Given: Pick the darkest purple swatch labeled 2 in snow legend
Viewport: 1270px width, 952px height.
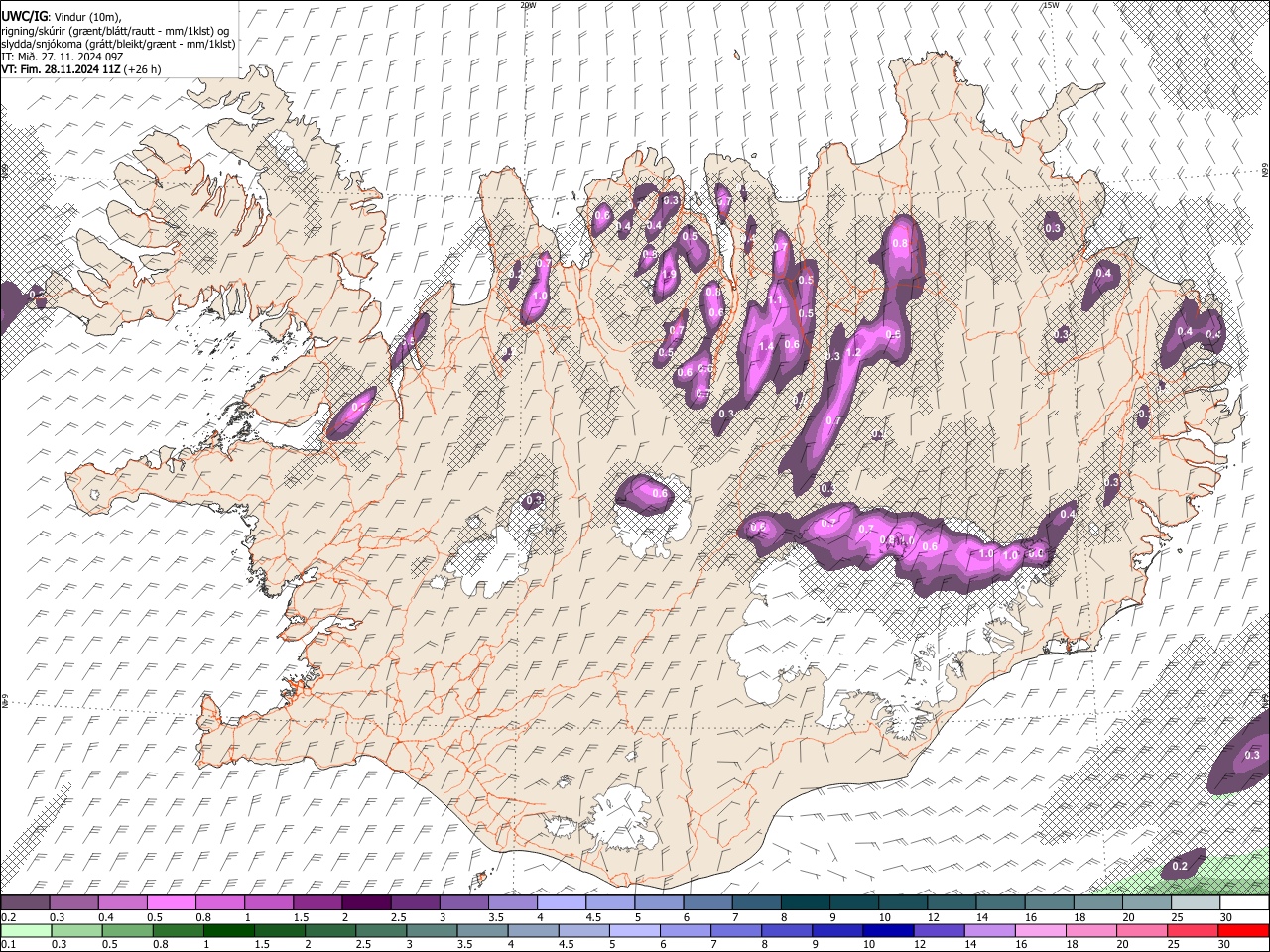Looking at the screenshot, I should point(366,903).
